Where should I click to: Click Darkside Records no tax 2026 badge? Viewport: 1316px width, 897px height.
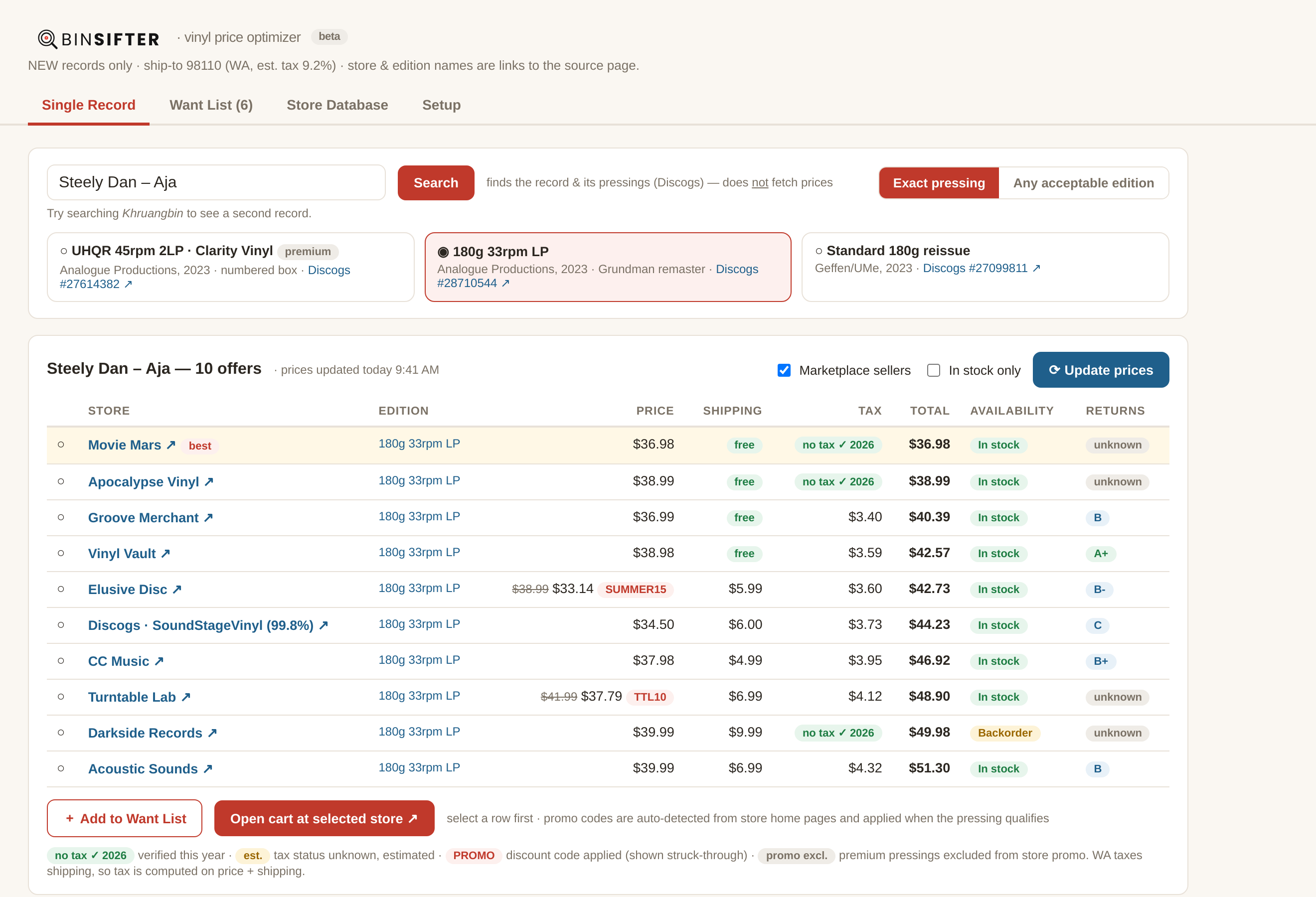pyautogui.click(x=838, y=734)
